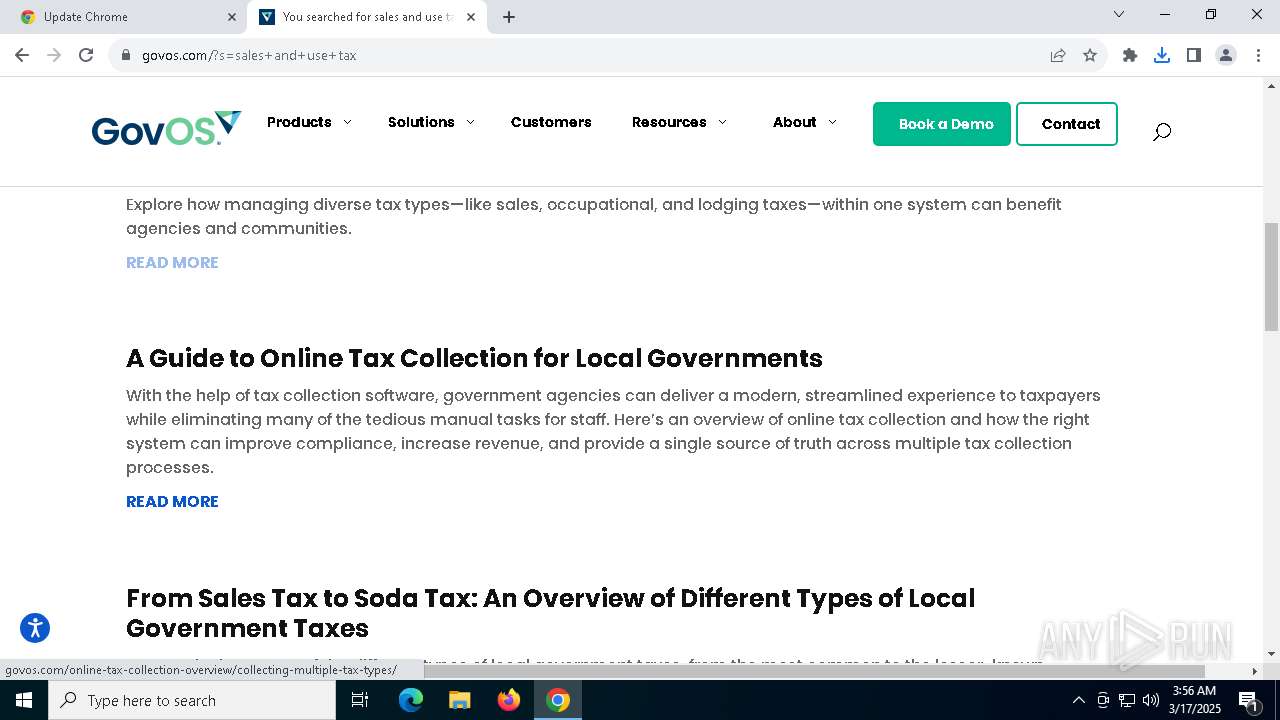This screenshot has height=720, width=1280.
Task: Launch Firefox from taskbar
Action: pyautogui.click(x=509, y=700)
